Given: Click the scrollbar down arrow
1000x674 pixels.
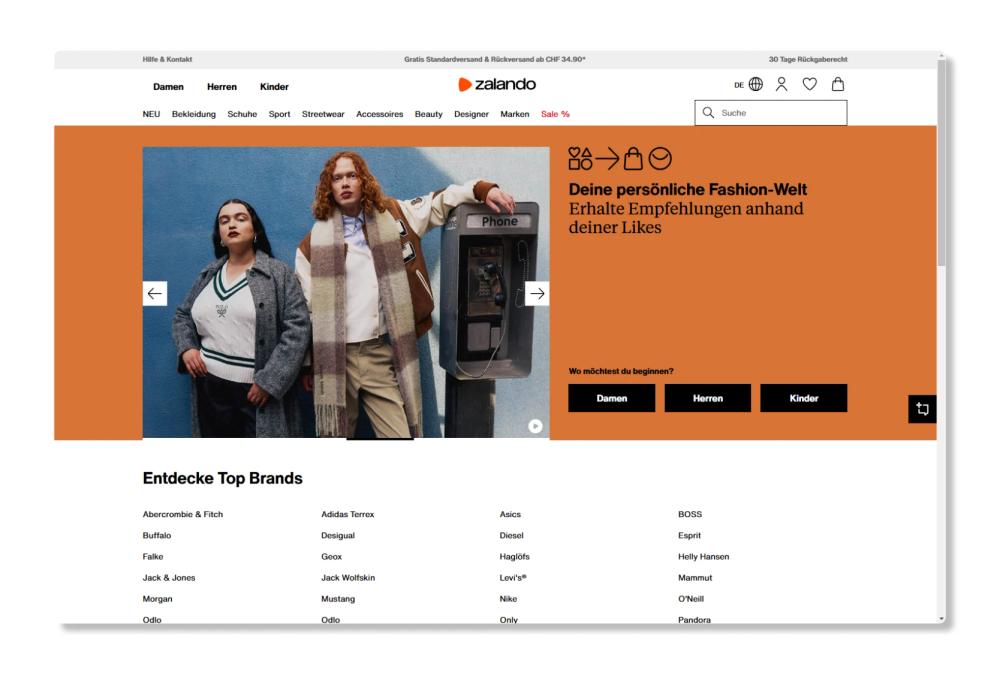Looking at the screenshot, I should pyautogui.click(x=941, y=619).
